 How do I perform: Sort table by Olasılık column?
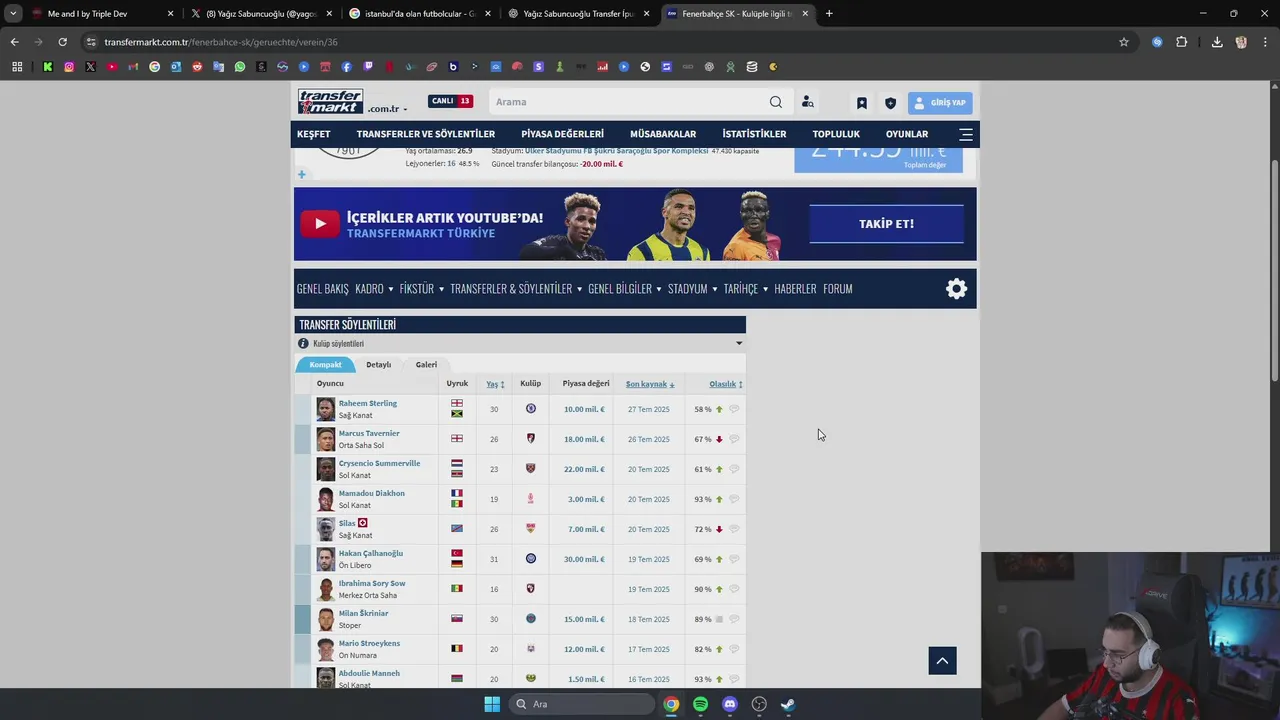(725, 384)
